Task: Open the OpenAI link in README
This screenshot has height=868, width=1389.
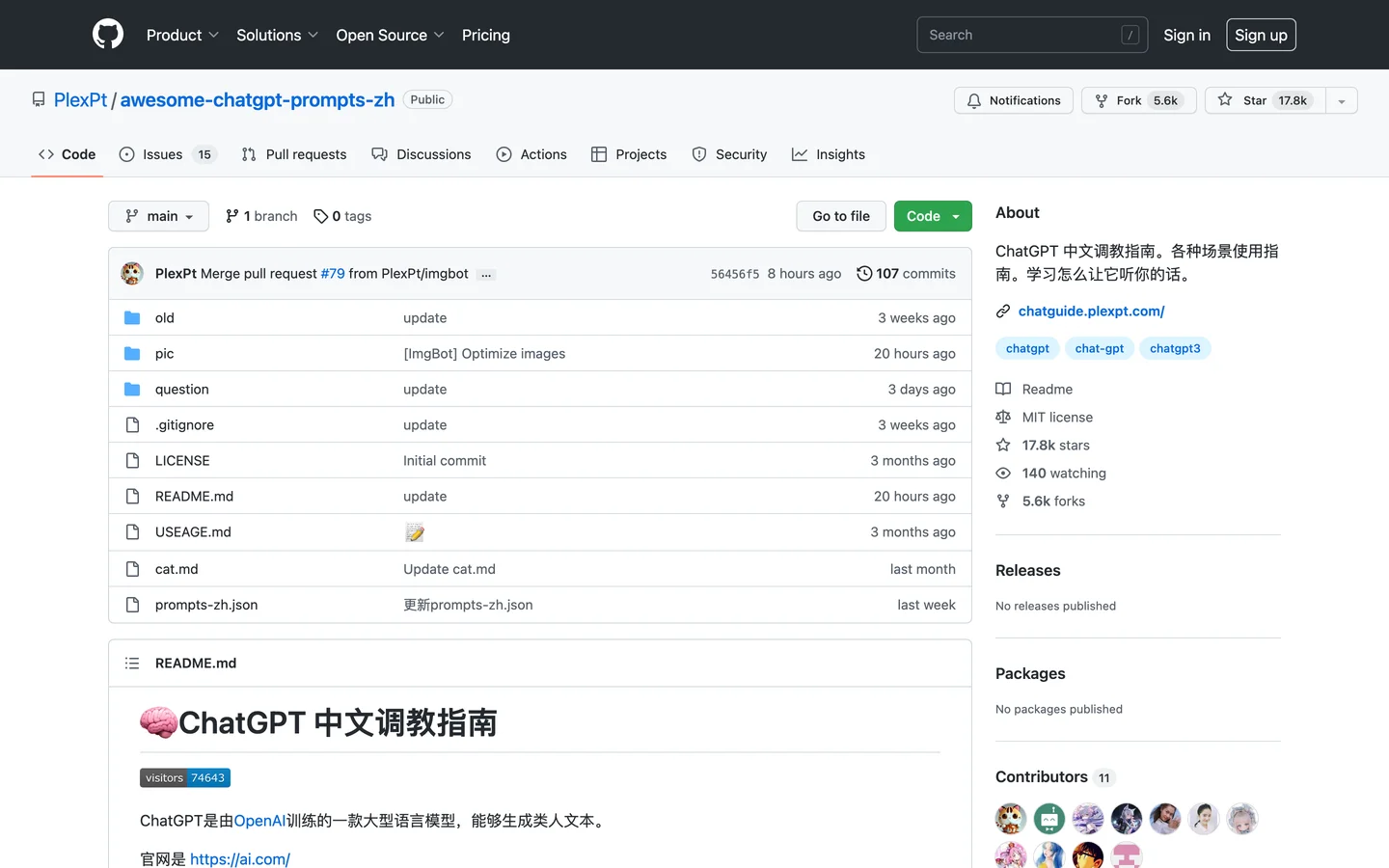Action: (x=260, y=821)
